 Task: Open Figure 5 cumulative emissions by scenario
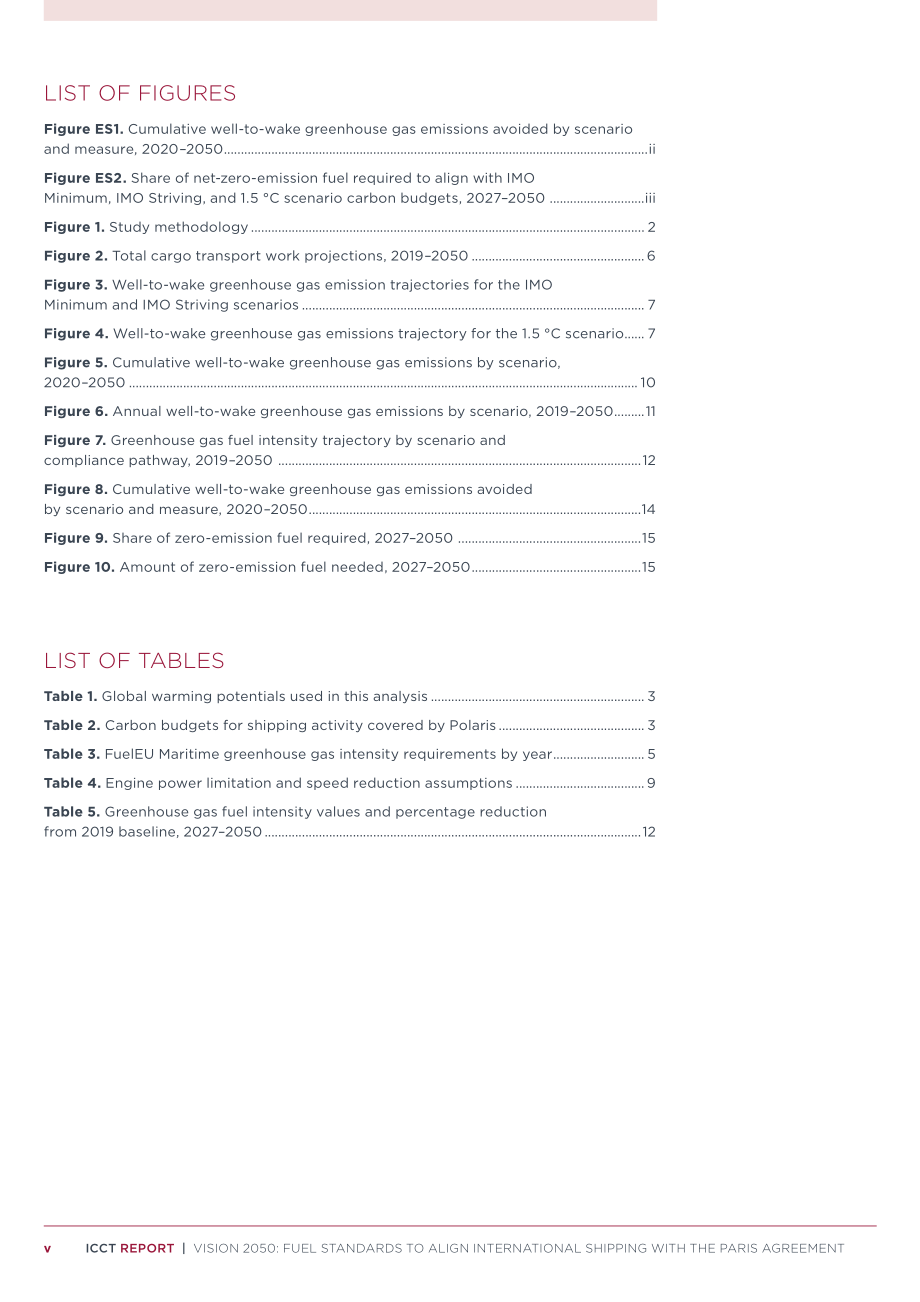pyautogui.click(x=350, y=372)
